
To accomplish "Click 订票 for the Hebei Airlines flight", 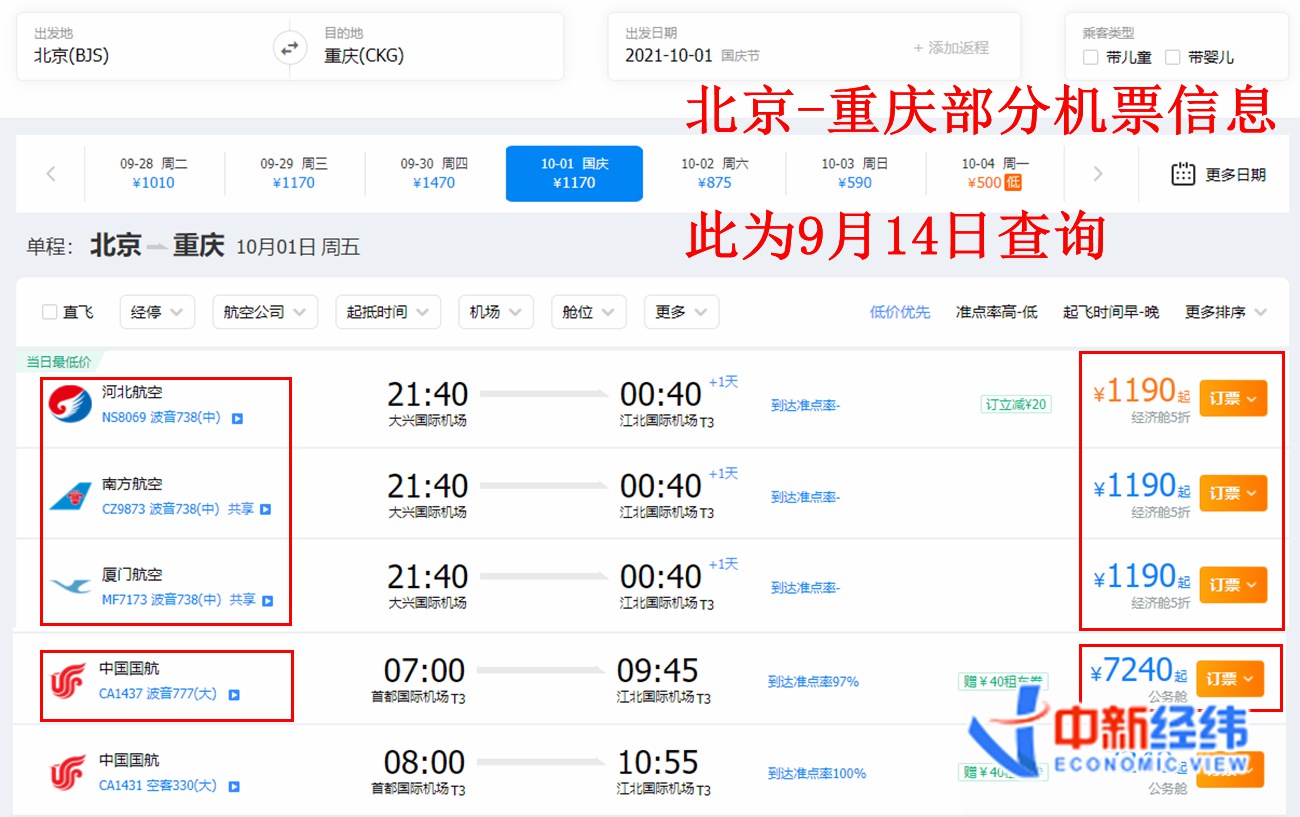I will click(x=1232, y=398).
